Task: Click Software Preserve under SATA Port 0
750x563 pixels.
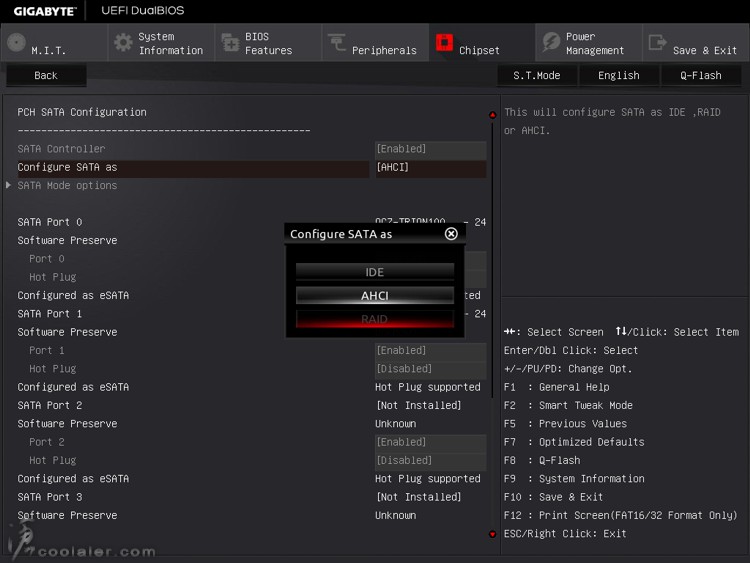Action: point(67,241)
